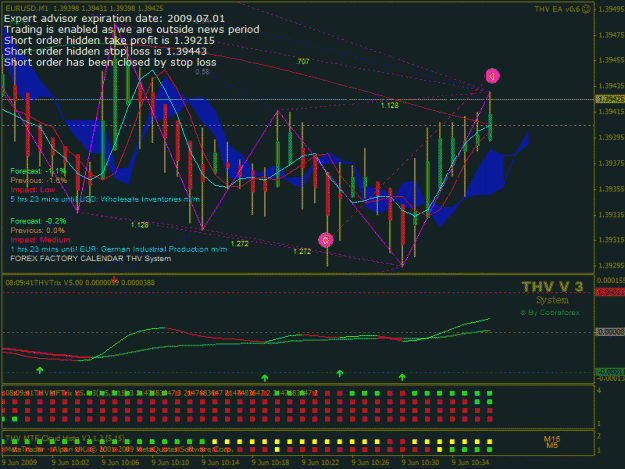The height and width of the screenshot is (469, 625).
Task: Click the 'Forecast: -1.1%' news label
Action: pos(38,171)
